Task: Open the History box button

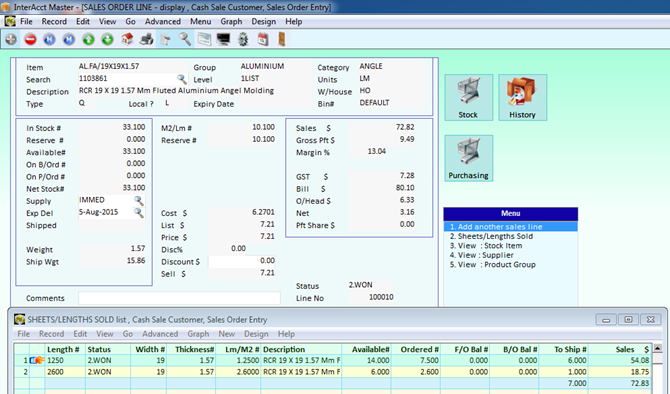Action: pyautogui.click(x=522, y=97)
